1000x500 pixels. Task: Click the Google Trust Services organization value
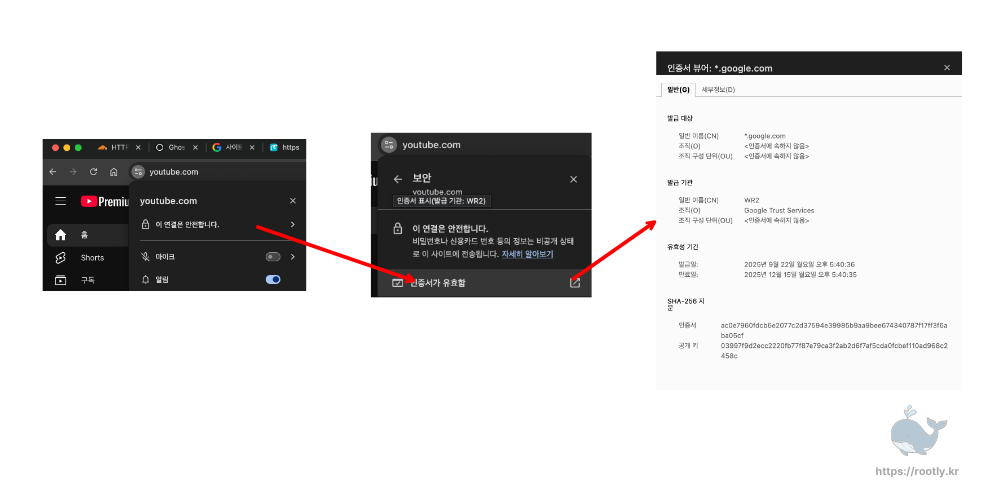[779, 210]
